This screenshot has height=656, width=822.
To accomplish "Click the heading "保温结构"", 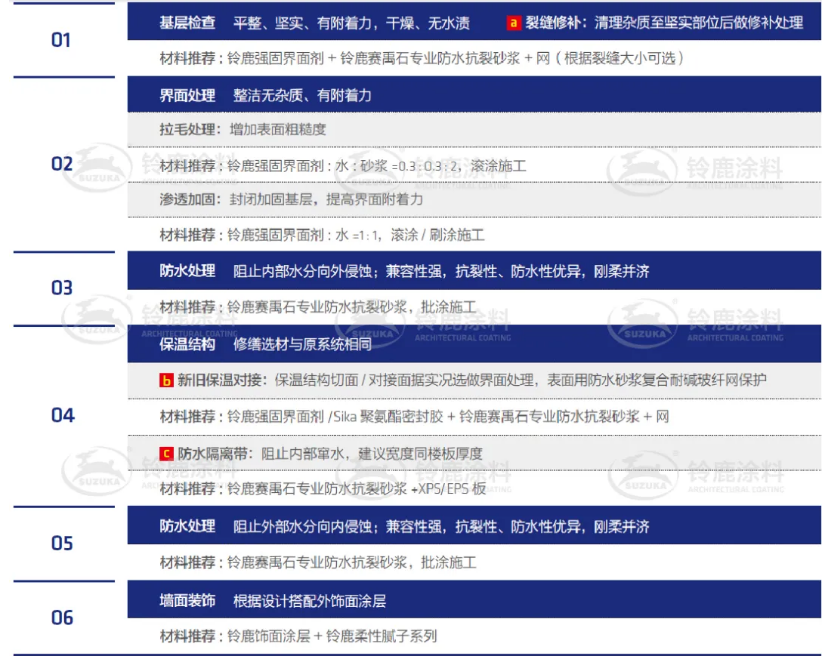I will tap(187, 345).
